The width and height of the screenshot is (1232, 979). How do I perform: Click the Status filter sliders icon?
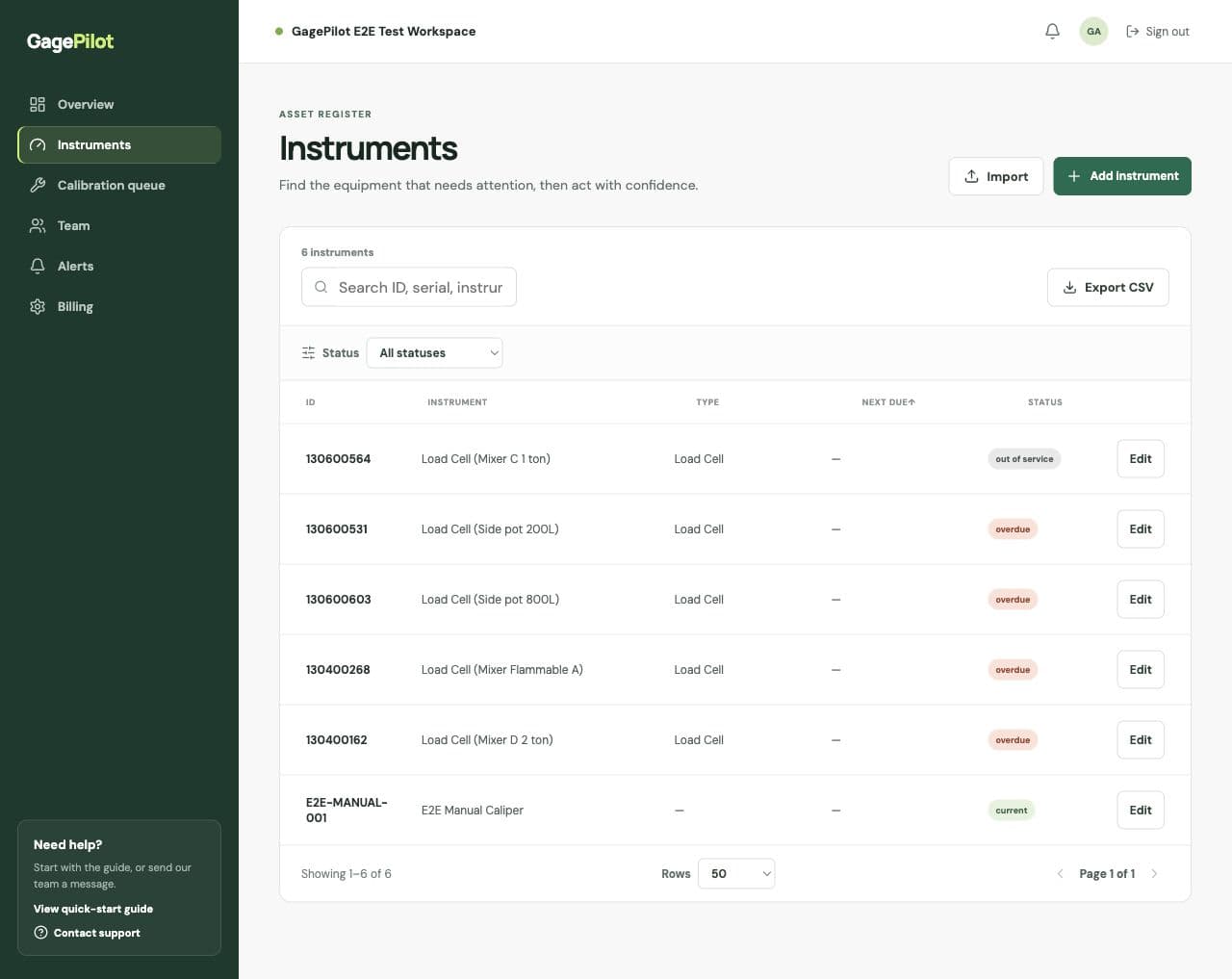308,352
